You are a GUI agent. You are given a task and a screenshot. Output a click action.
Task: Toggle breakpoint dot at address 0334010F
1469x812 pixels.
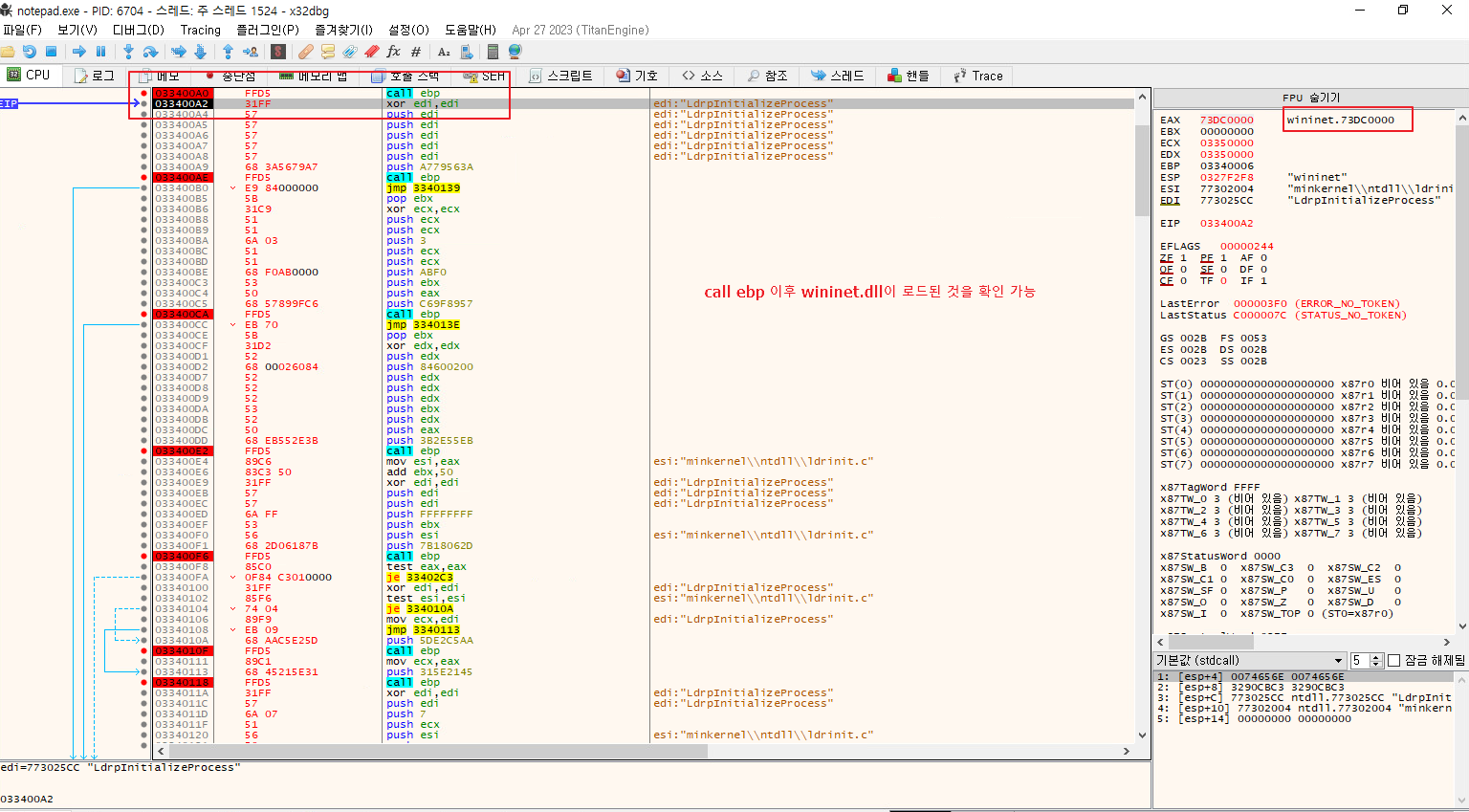144,651
